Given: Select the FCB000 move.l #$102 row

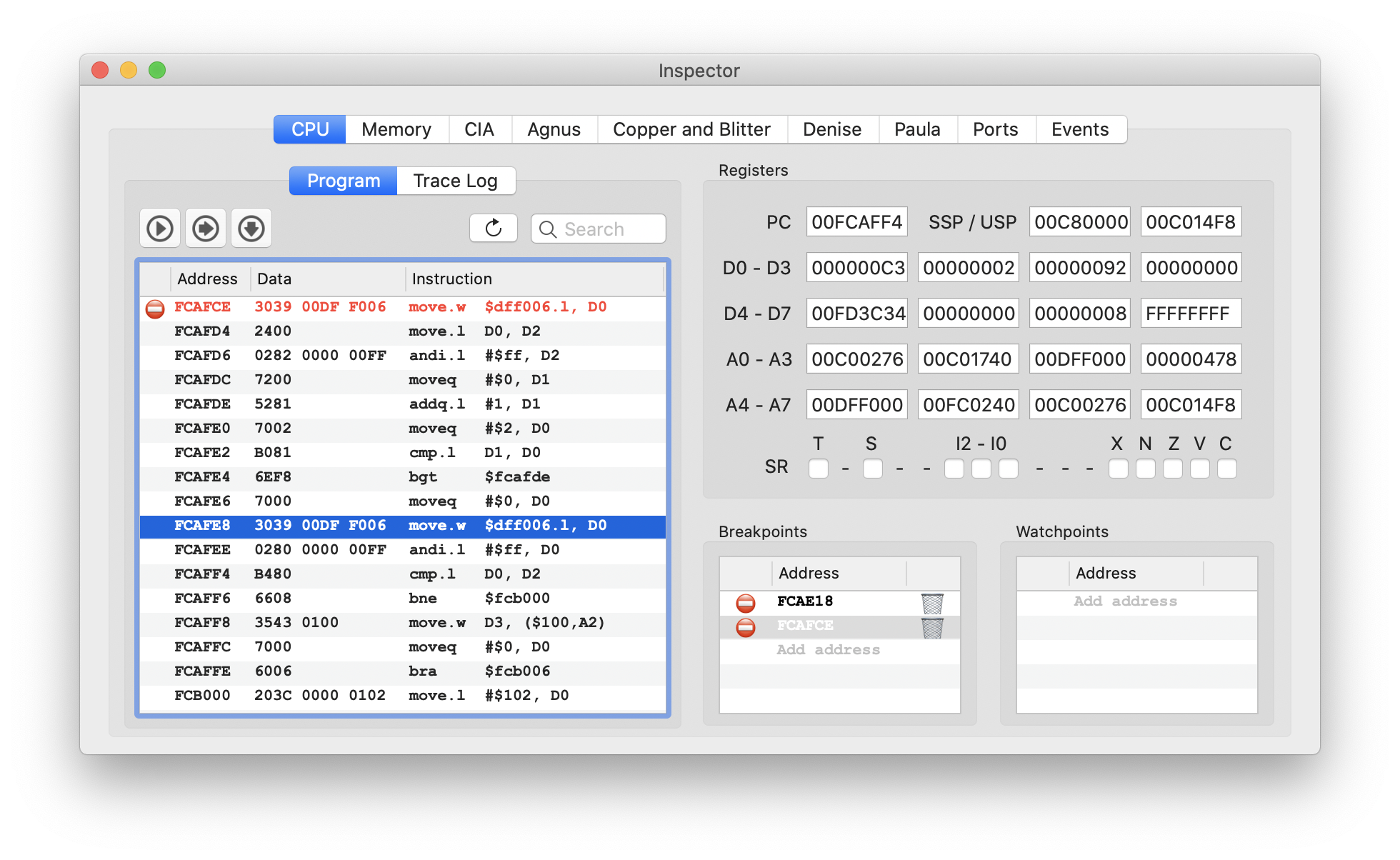Looking at the screenshot, I should tap(403, 696).
